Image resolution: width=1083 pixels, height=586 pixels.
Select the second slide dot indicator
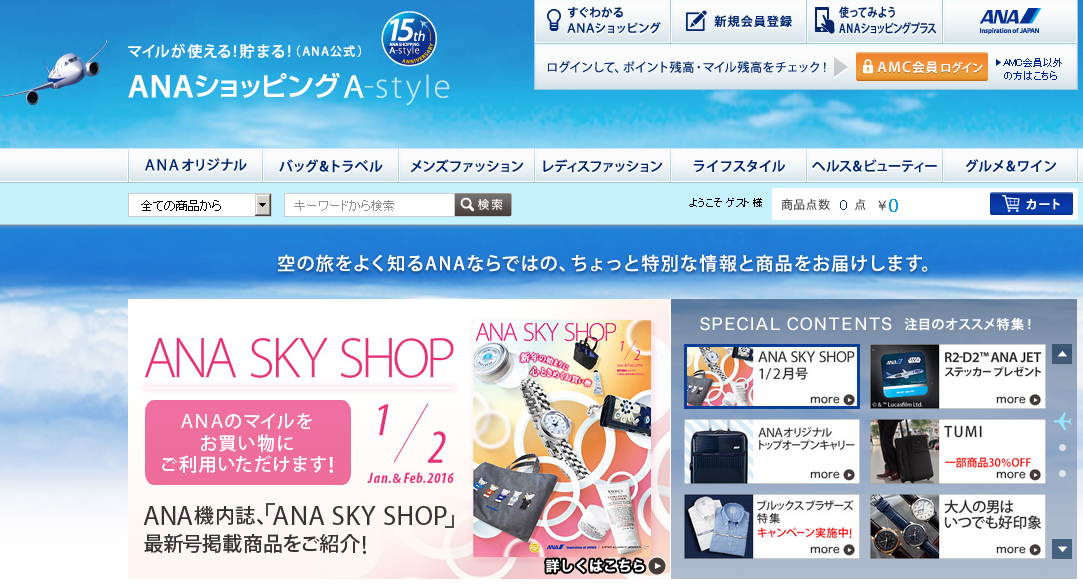click(1062, 448)
